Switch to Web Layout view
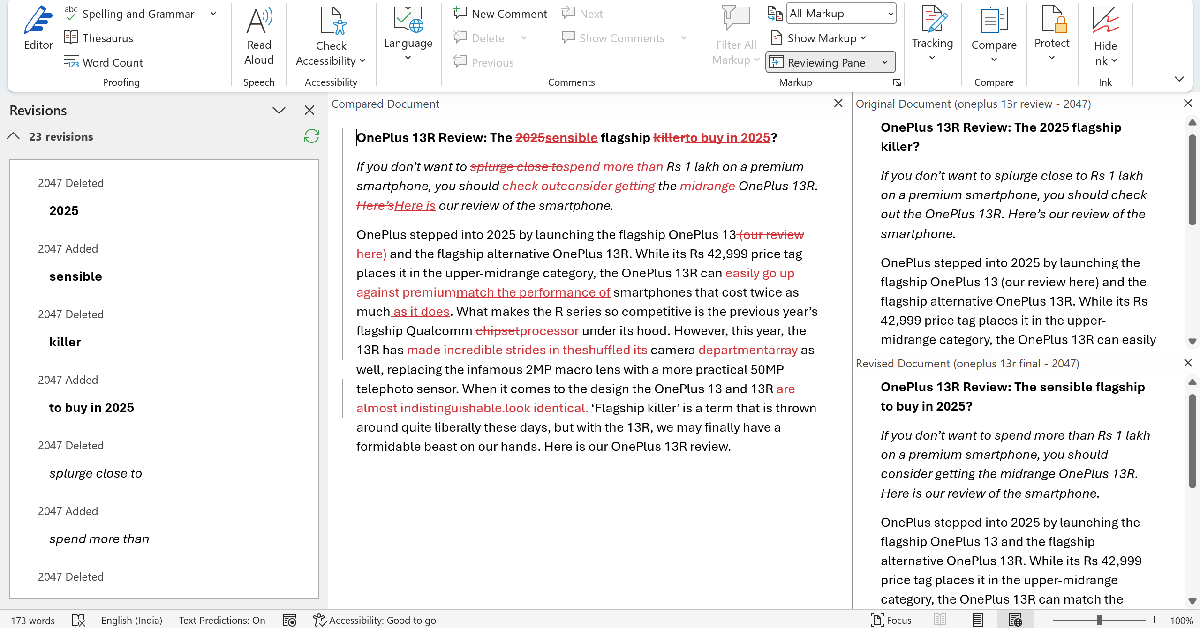 (1015, 620)
